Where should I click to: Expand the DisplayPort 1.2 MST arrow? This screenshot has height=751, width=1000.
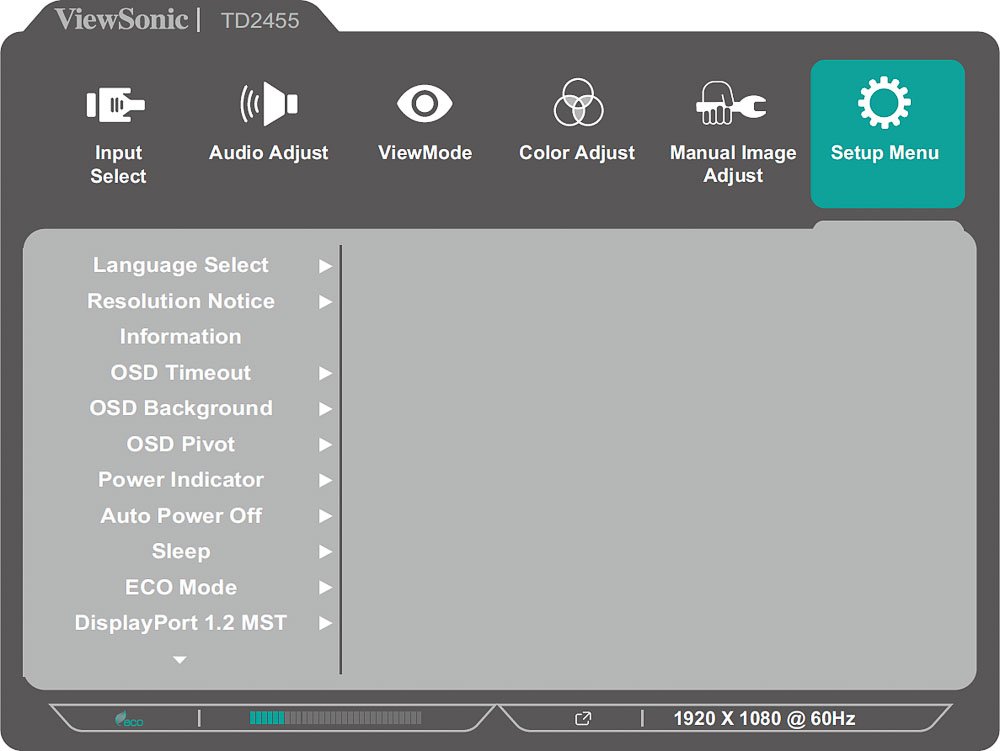click(x=325, y=623)
